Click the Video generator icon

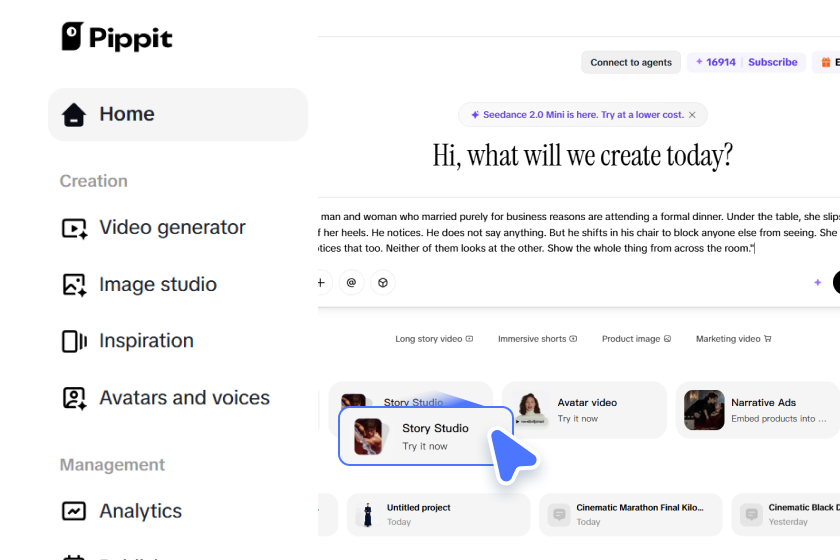(x=74, y=228)
